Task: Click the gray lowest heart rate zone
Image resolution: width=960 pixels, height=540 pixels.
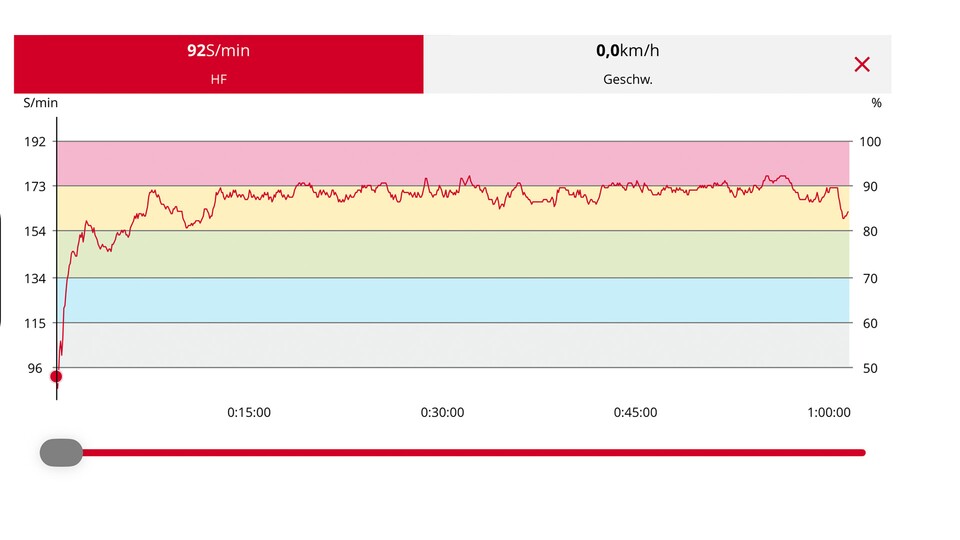Action: click(x=452, y=345)
